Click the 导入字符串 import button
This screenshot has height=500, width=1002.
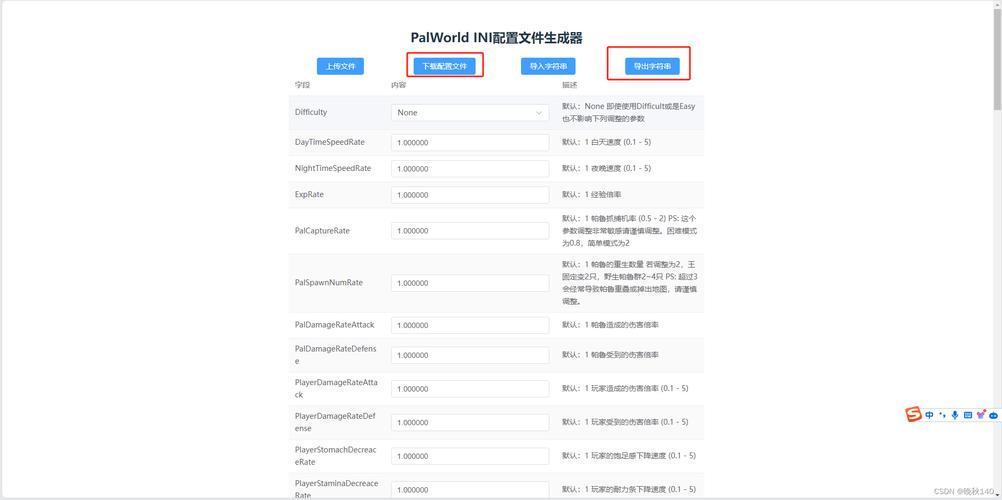[x=548, y=66]
